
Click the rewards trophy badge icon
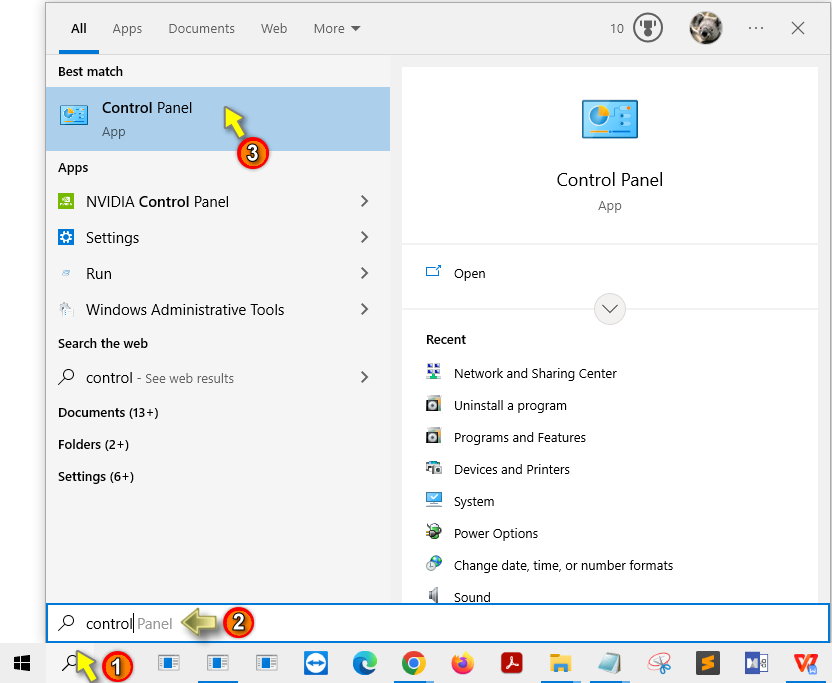[648, 28]
